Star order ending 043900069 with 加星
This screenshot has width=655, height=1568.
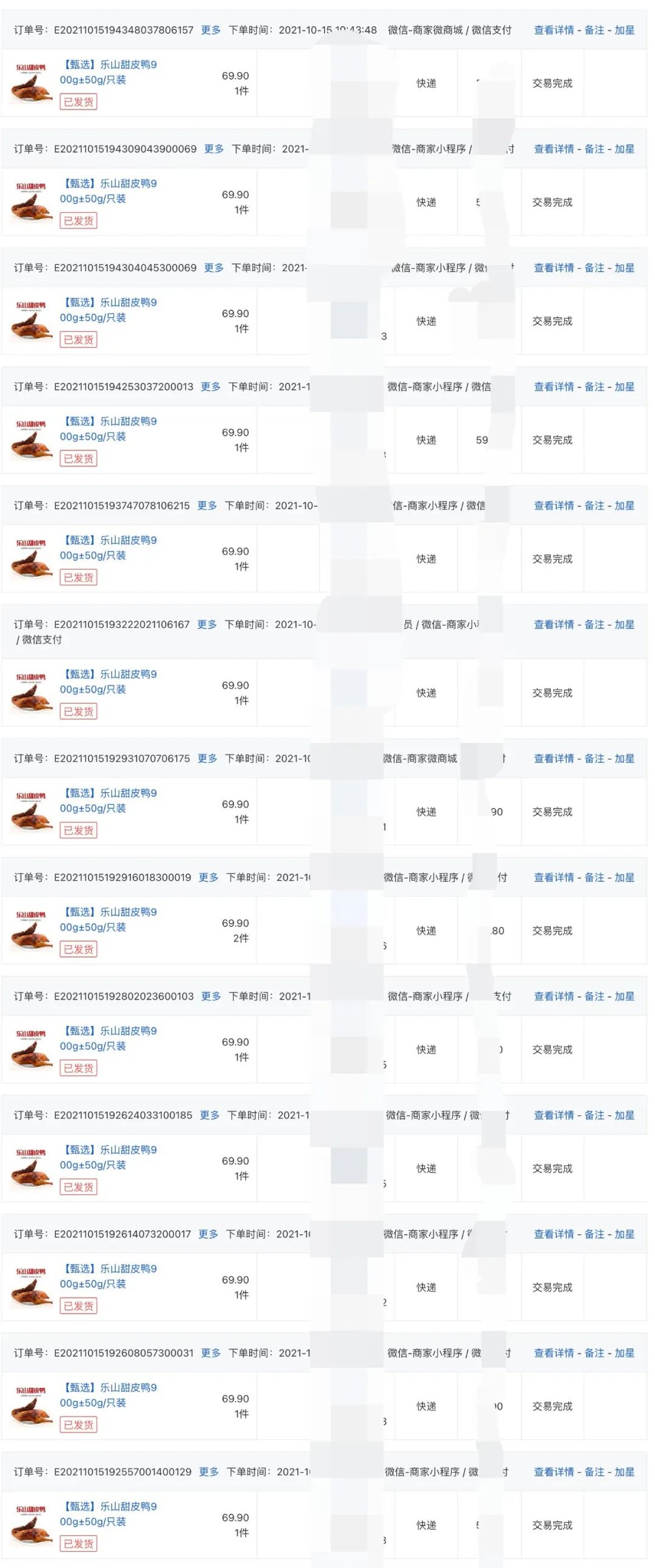click(624, 149)
